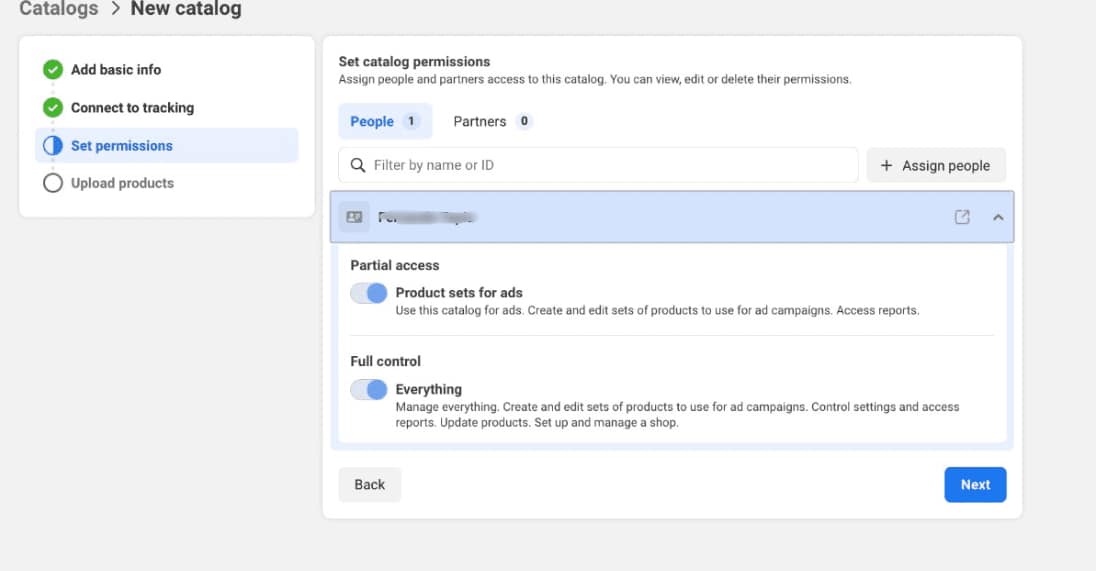Screen dimensions: 1096x571
Task: Click the empty circle icon for Upload products
Action: tap(53, 183)
